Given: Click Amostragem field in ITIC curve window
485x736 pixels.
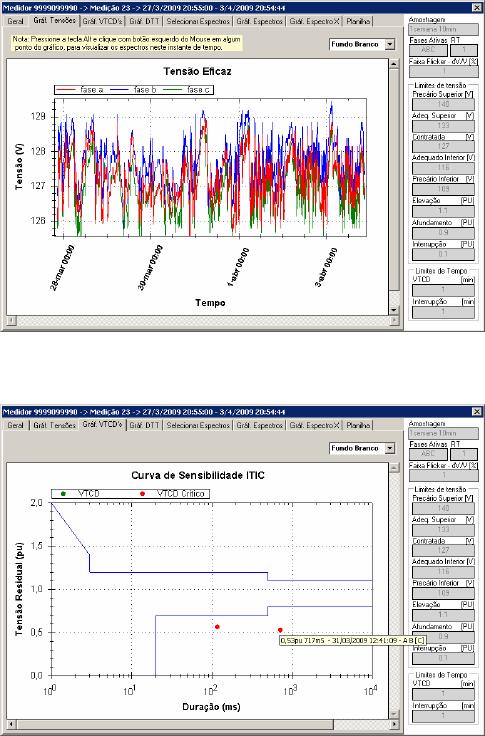Looking at the screenshot, I should click(444, 433).
